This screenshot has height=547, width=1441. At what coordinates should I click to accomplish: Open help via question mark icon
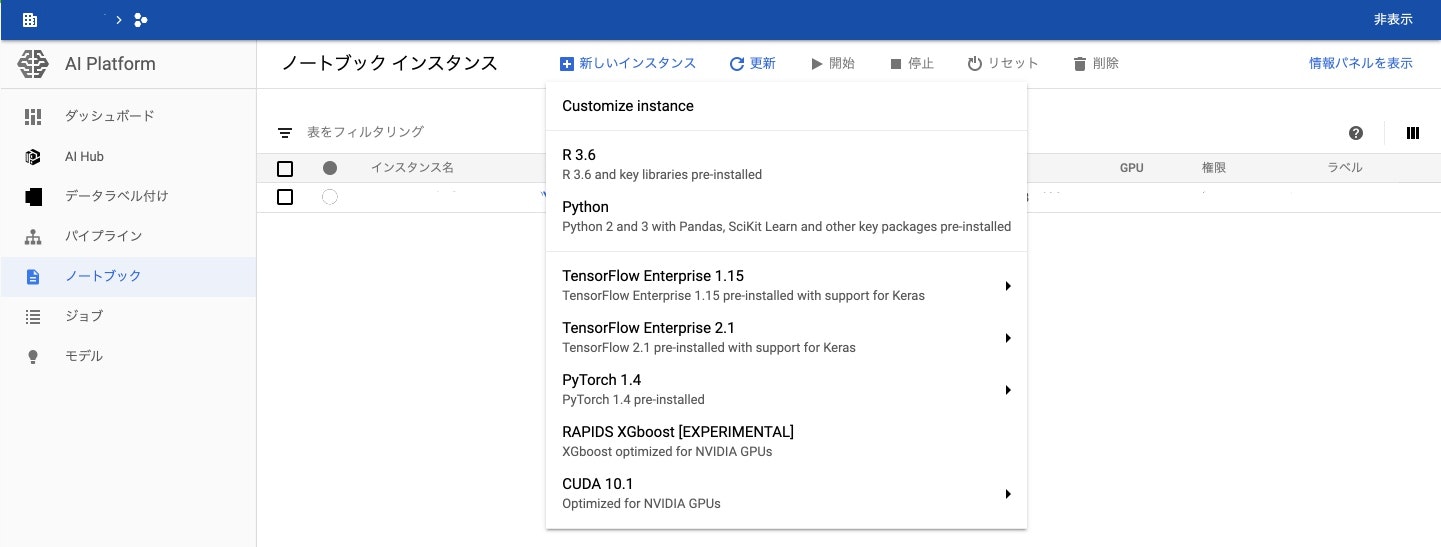1356,133
